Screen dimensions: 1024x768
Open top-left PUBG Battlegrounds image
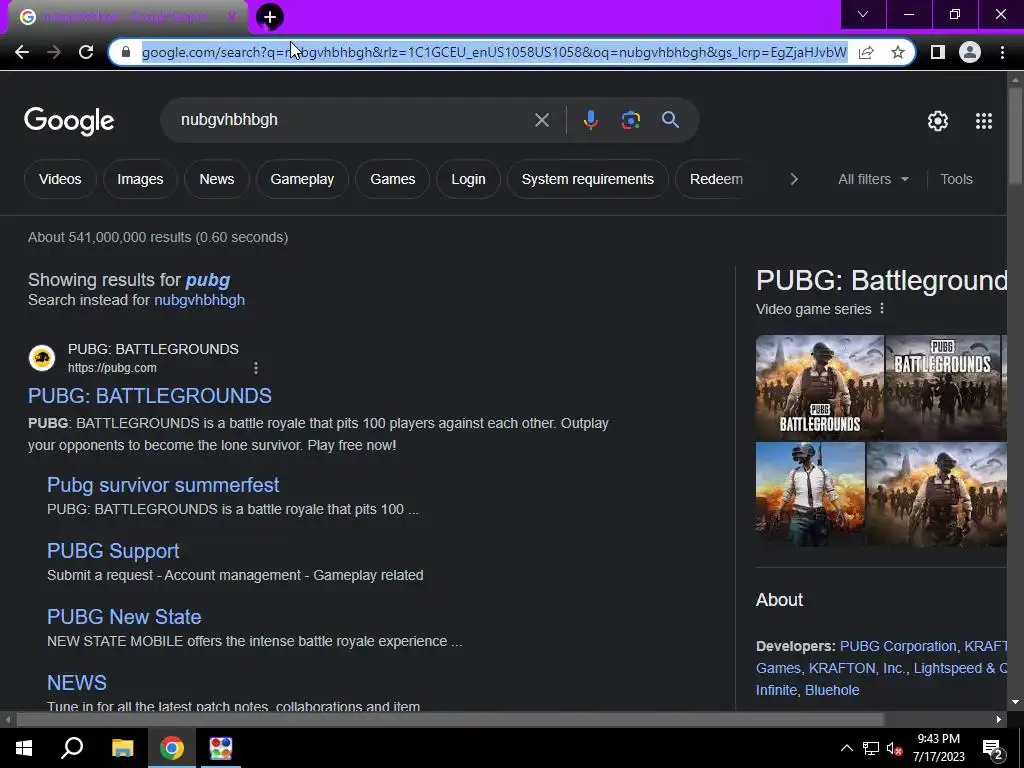[820, 387]
